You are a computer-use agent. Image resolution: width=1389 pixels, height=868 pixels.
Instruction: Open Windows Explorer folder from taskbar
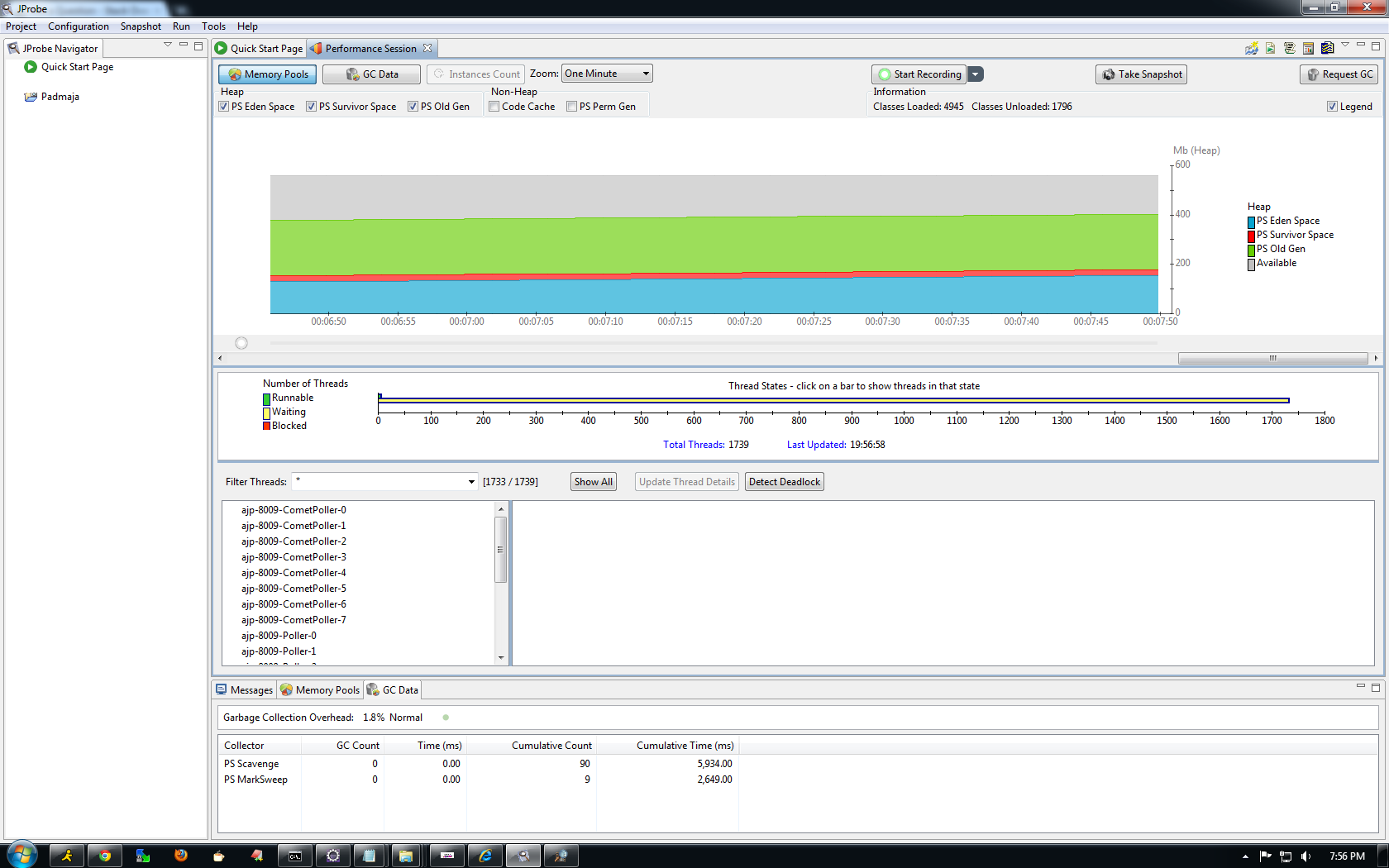click(406, 856)
